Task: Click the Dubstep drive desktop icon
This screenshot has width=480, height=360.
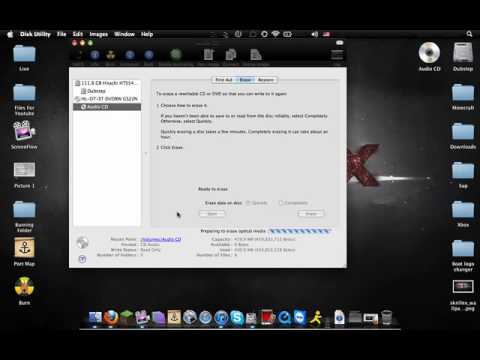Action: click(463, 53)
